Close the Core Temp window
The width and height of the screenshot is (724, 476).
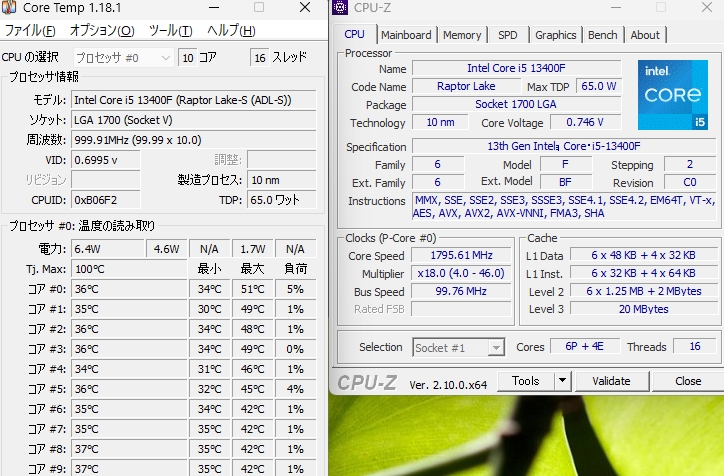coord(305,7)
